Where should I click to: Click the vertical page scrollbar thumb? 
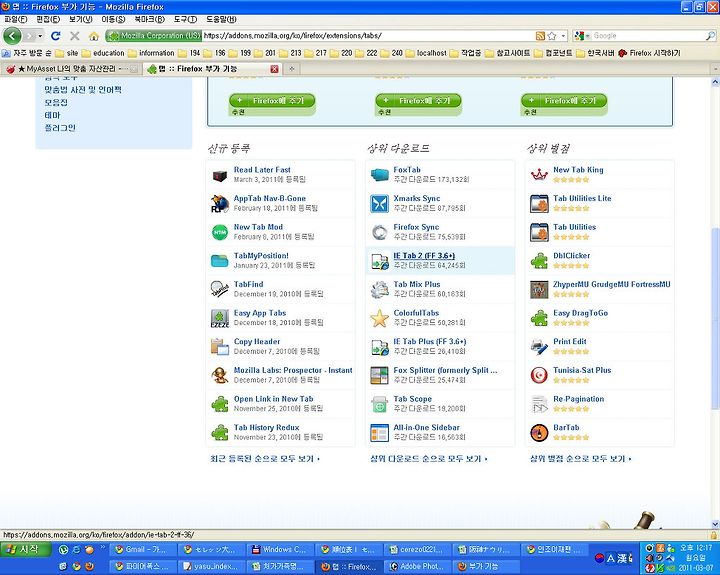(x=715, y=318)
